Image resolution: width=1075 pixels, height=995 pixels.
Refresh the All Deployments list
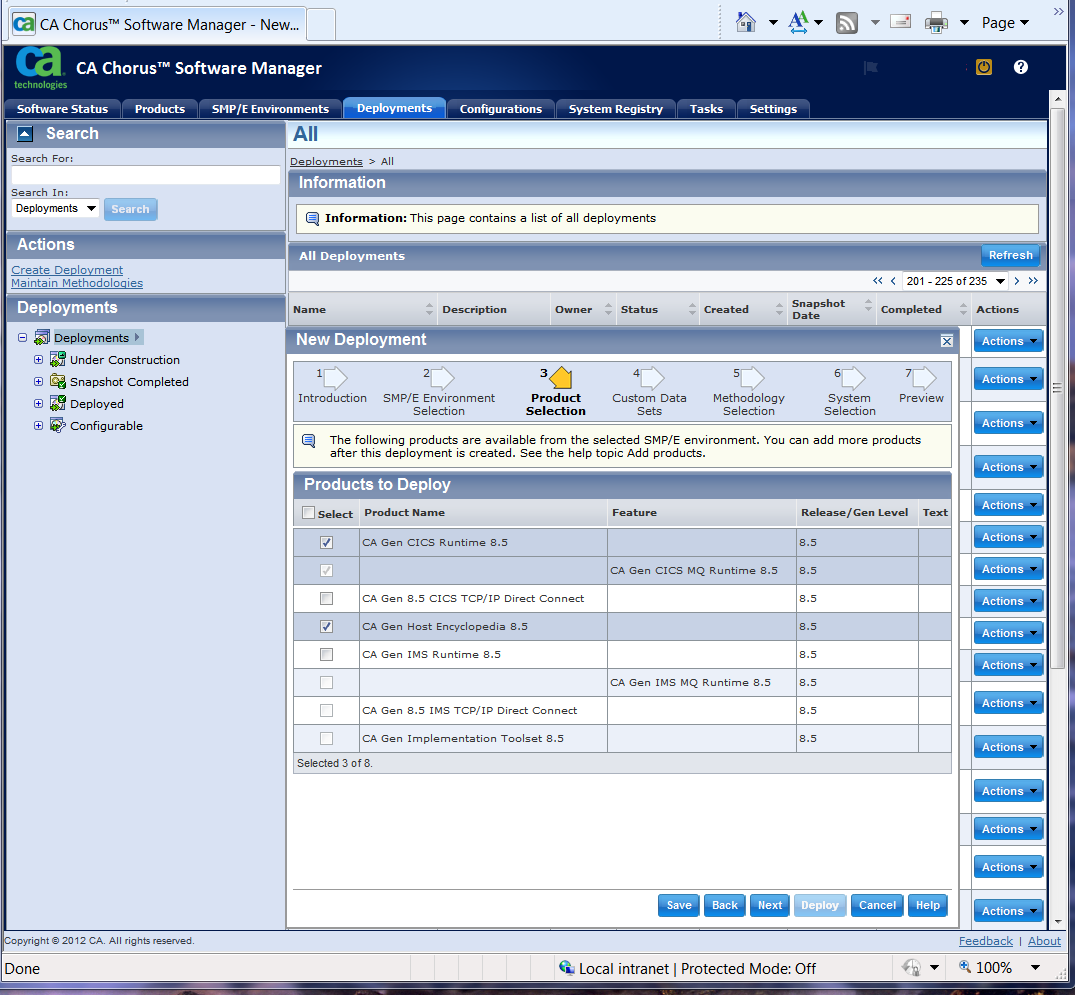pyautogui.click(x=1011, y=255)
